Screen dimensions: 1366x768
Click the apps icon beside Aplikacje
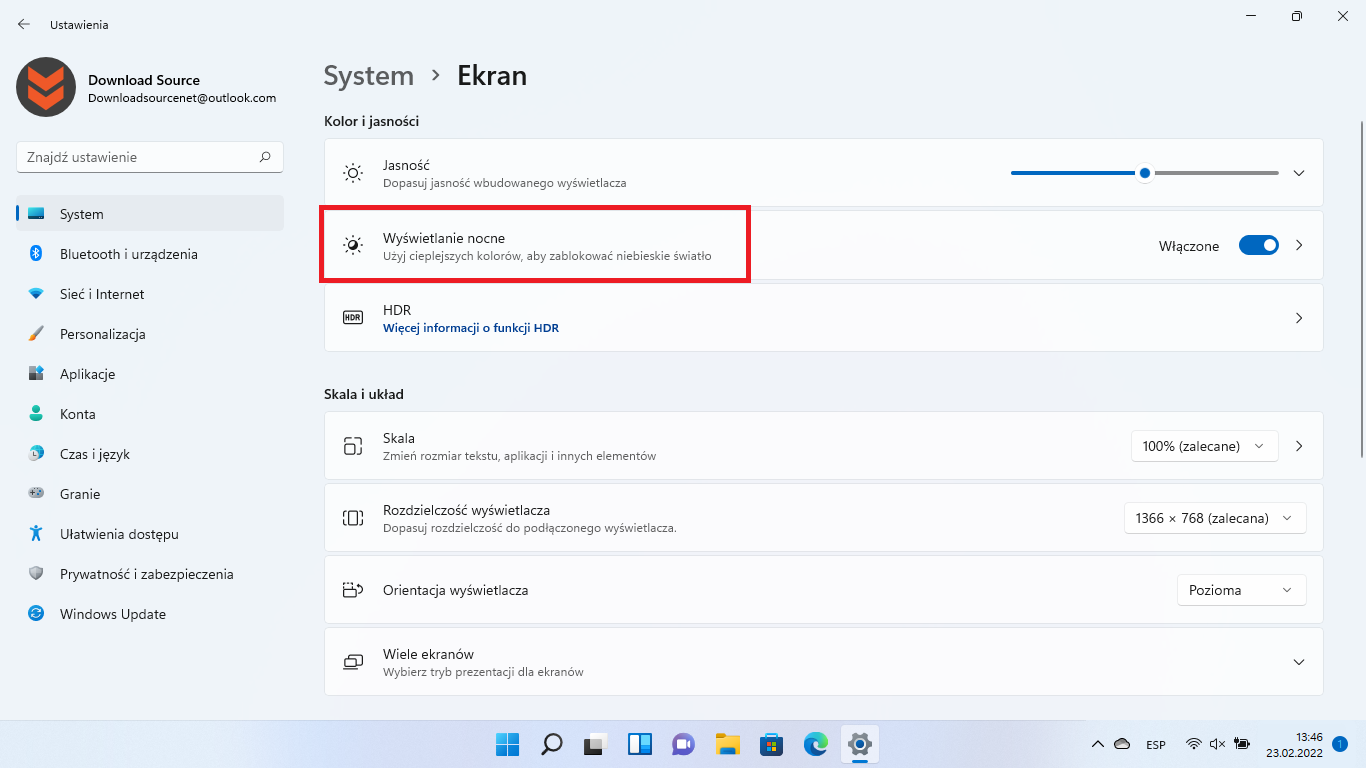[36, 374]
